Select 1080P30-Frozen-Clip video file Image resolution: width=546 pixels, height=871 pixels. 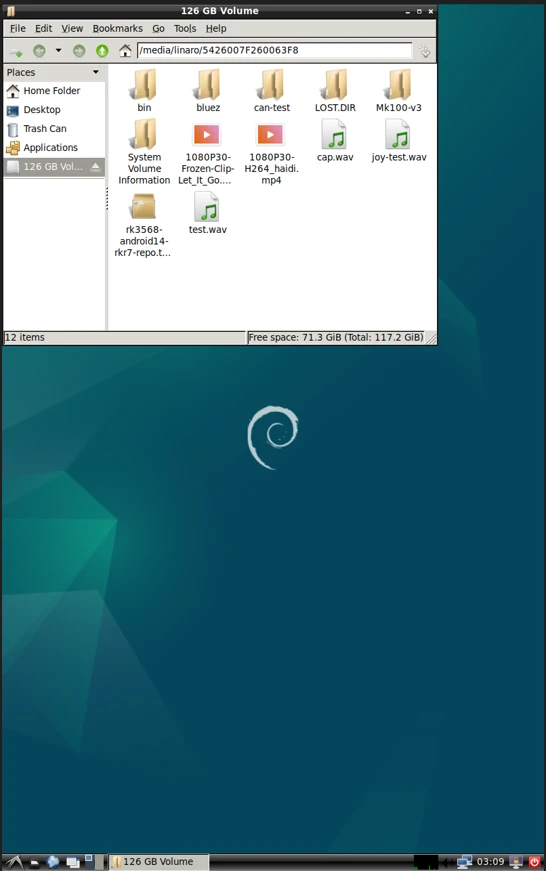click(x=206, y=153)
